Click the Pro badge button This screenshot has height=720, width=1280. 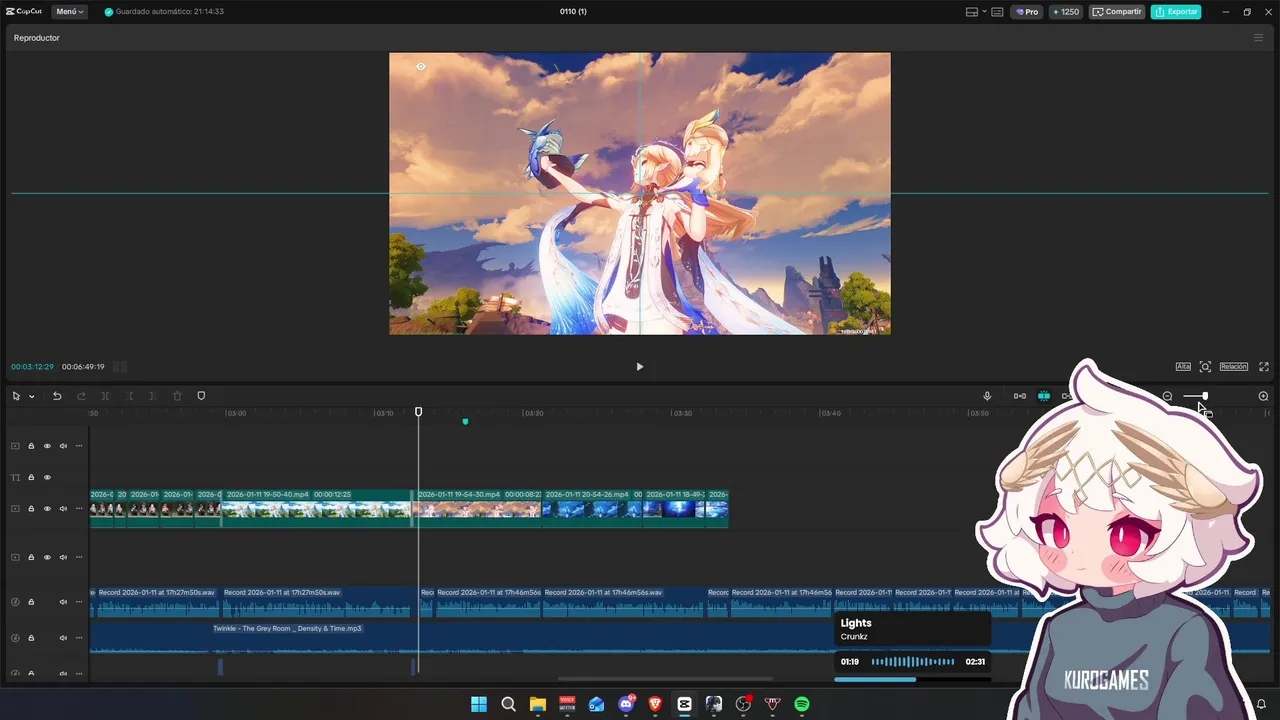point(1026,12)
